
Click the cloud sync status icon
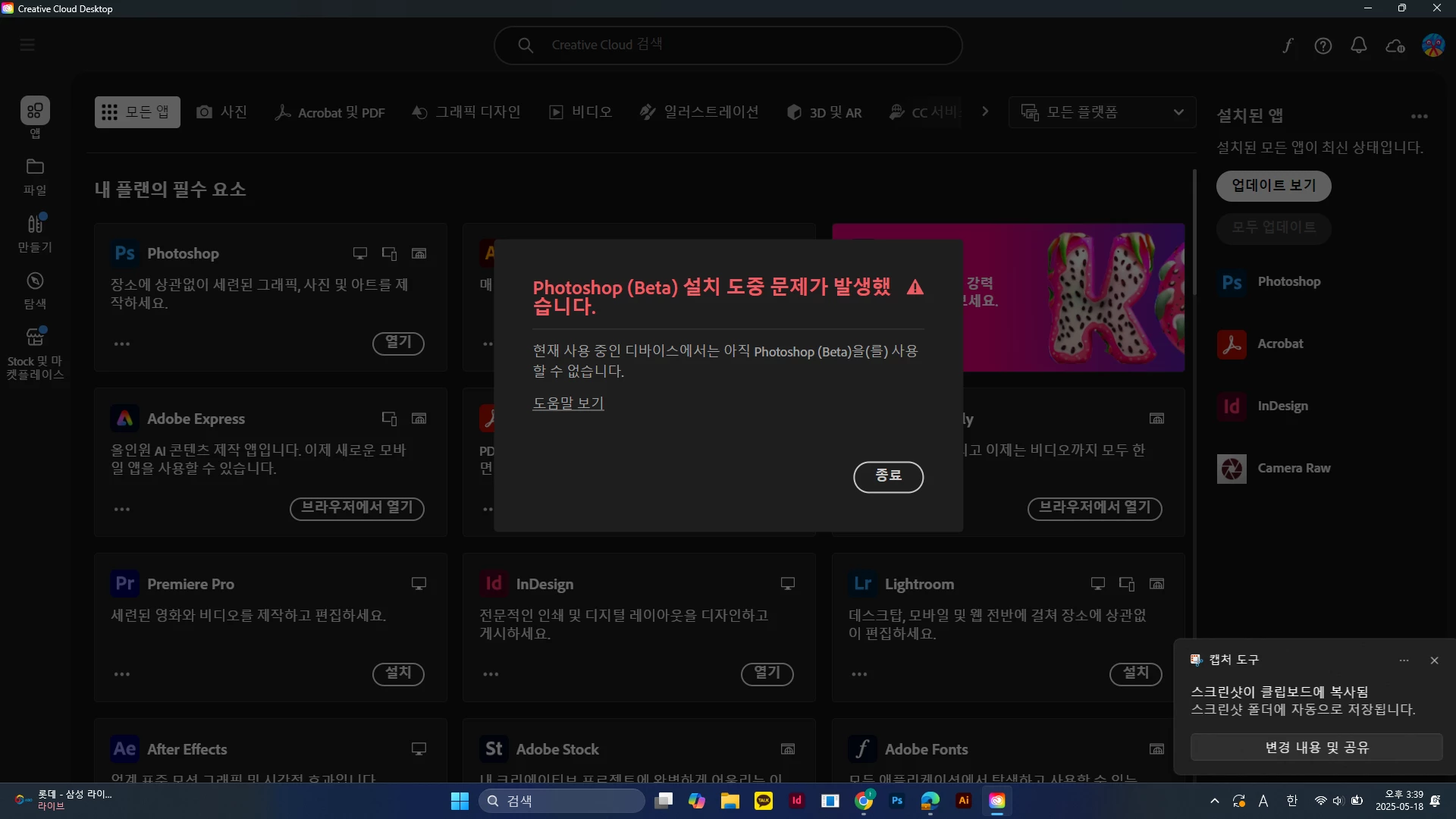[1395, 45]
